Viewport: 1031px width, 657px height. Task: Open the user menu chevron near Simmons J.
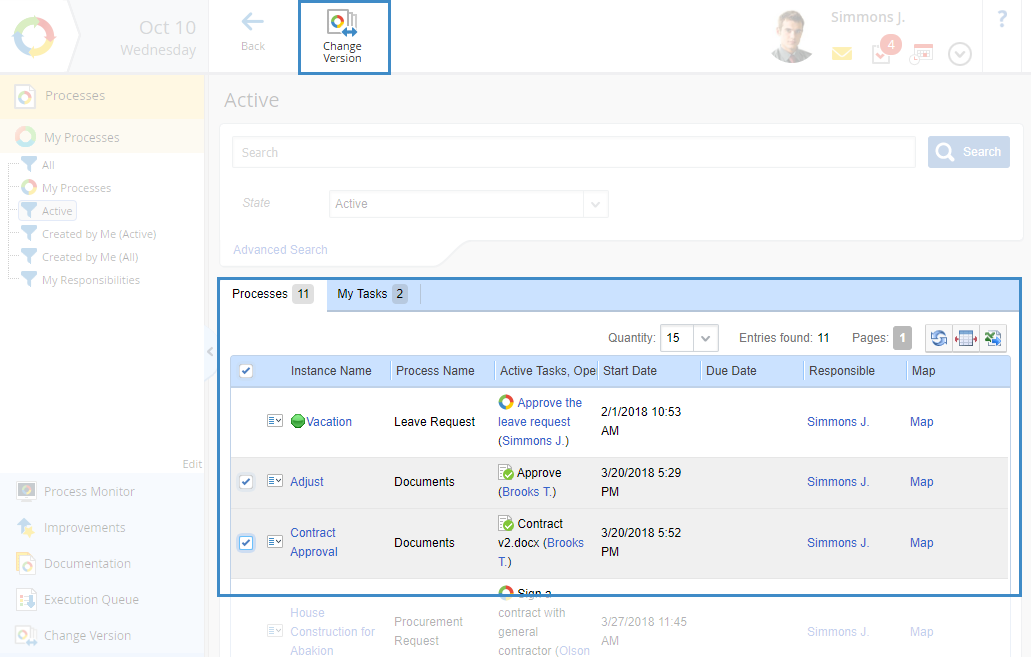(x=960, y=54)
